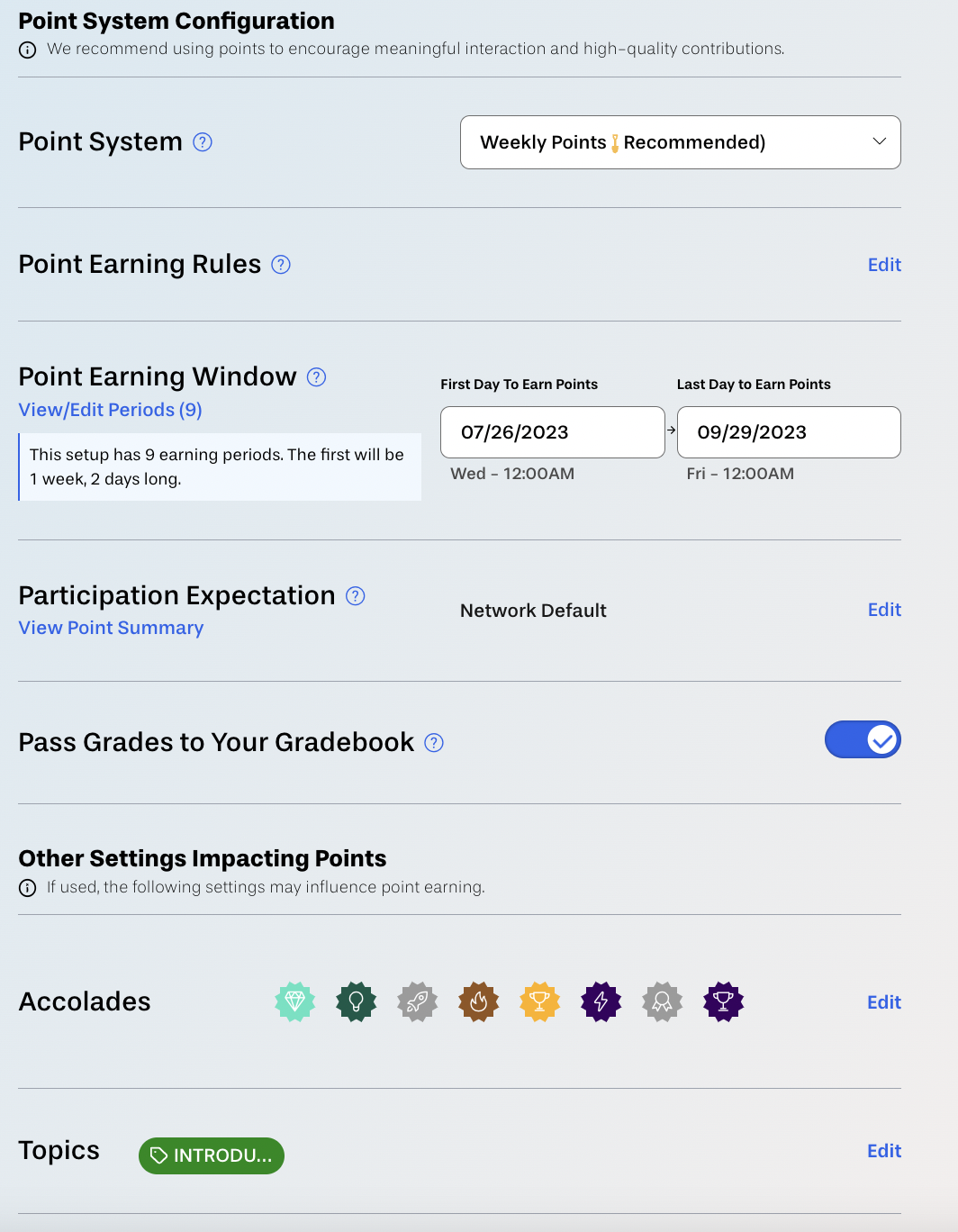
Task: Open the Weekly Points dropdown
Action: (x=681, y=142)
